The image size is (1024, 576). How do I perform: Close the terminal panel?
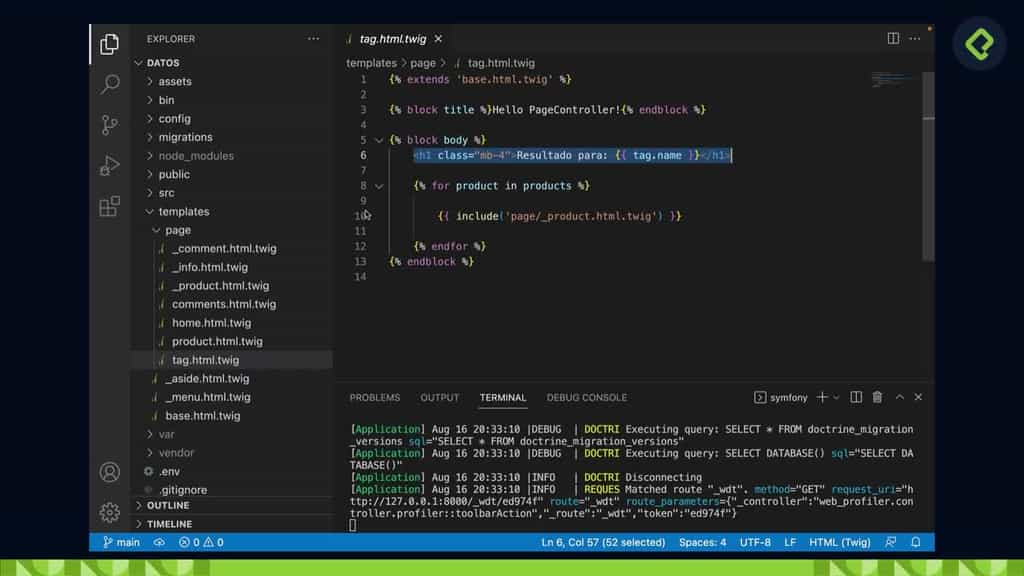tap(918, 397)
